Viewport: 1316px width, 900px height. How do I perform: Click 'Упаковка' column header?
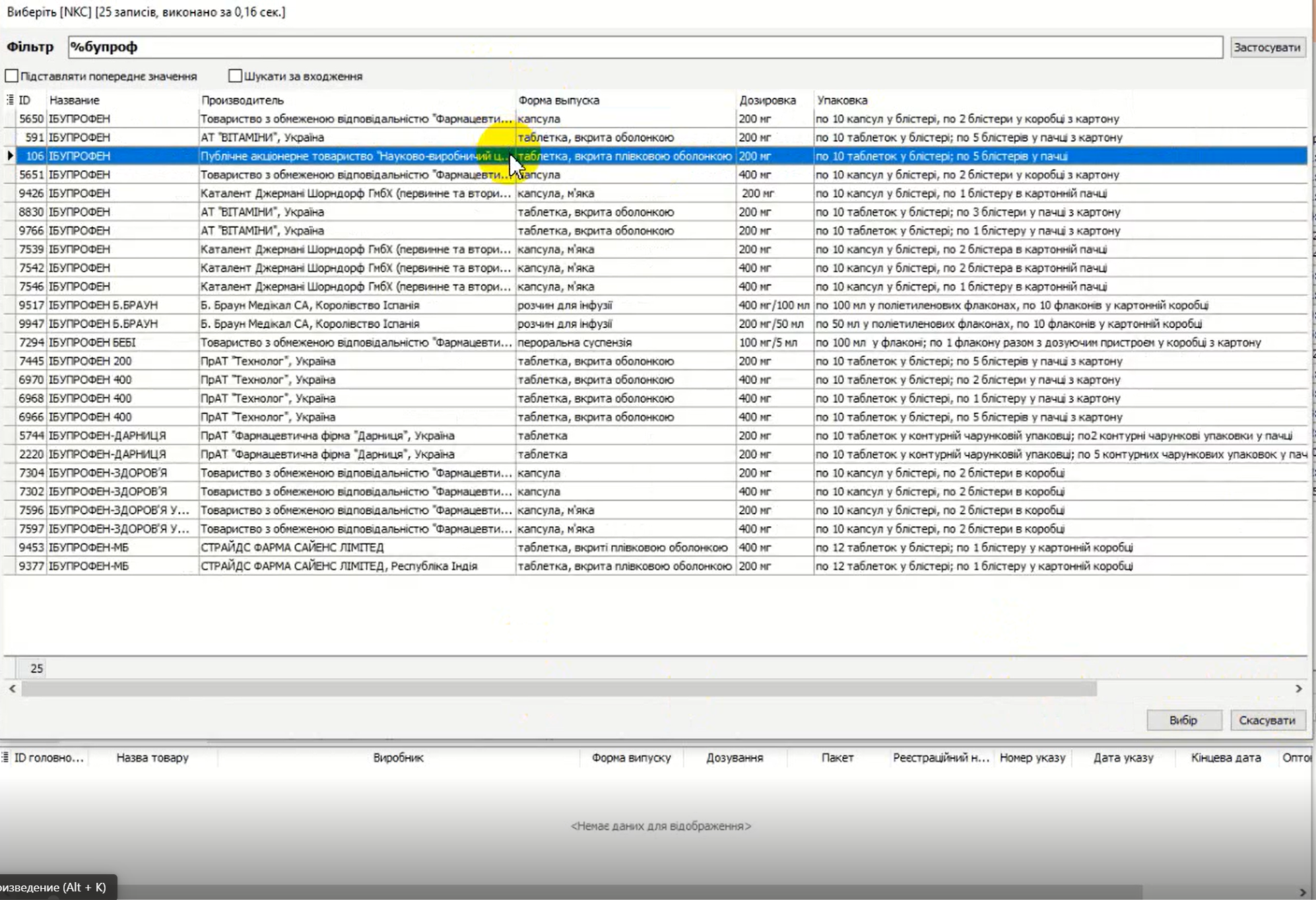pos(842,100)
